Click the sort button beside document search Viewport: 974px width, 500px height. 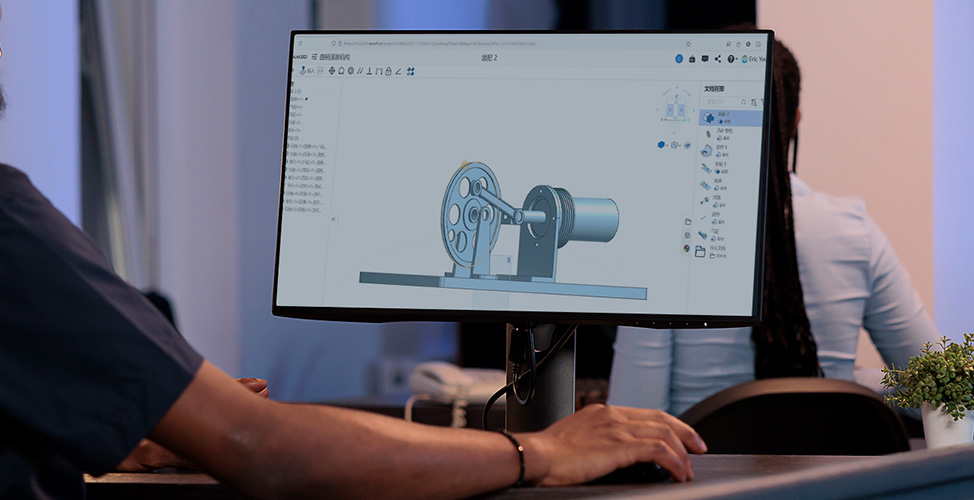point(754,102)
